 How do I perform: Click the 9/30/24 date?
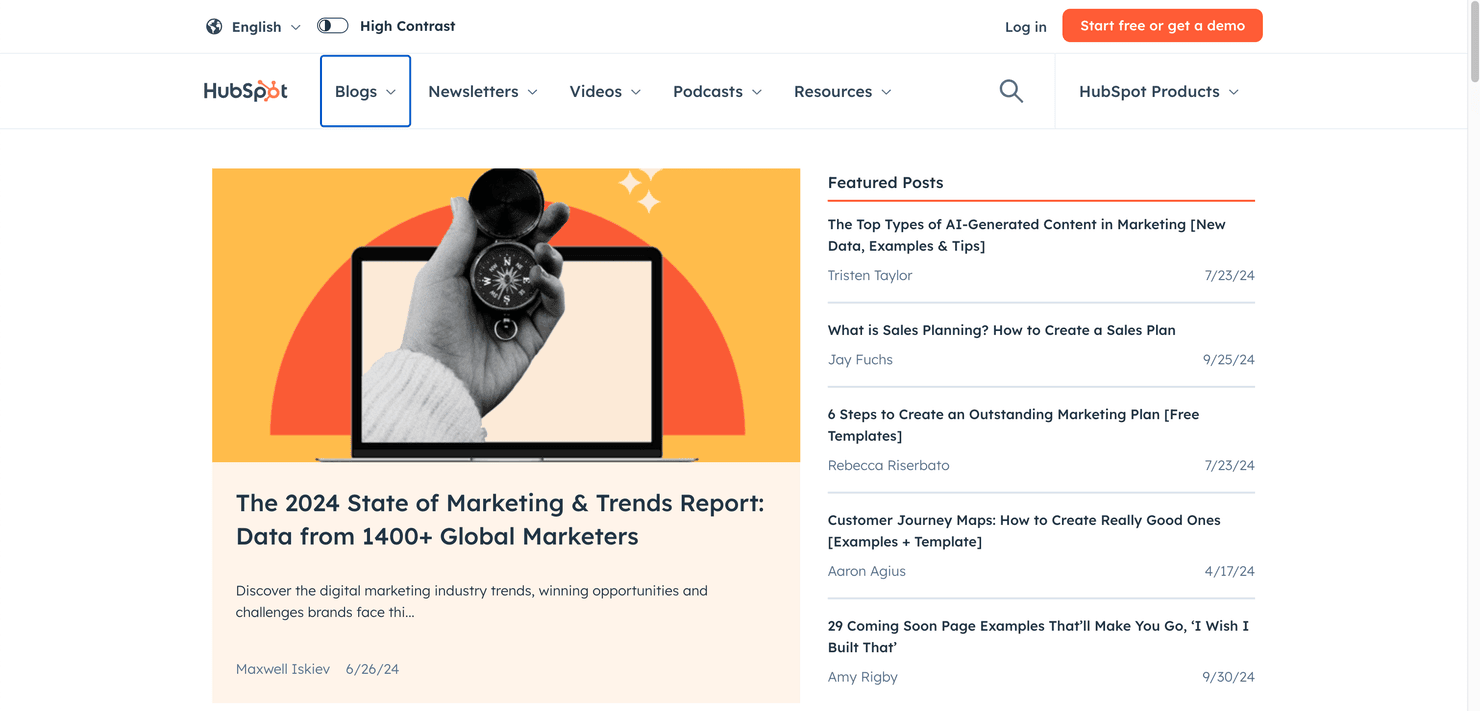pos(1228,677)
